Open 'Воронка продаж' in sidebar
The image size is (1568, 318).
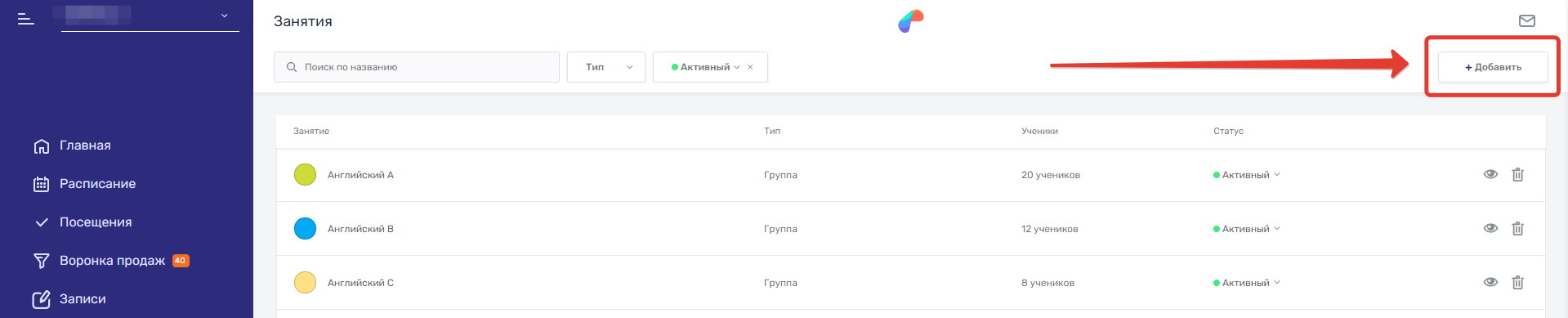[112, 261]
